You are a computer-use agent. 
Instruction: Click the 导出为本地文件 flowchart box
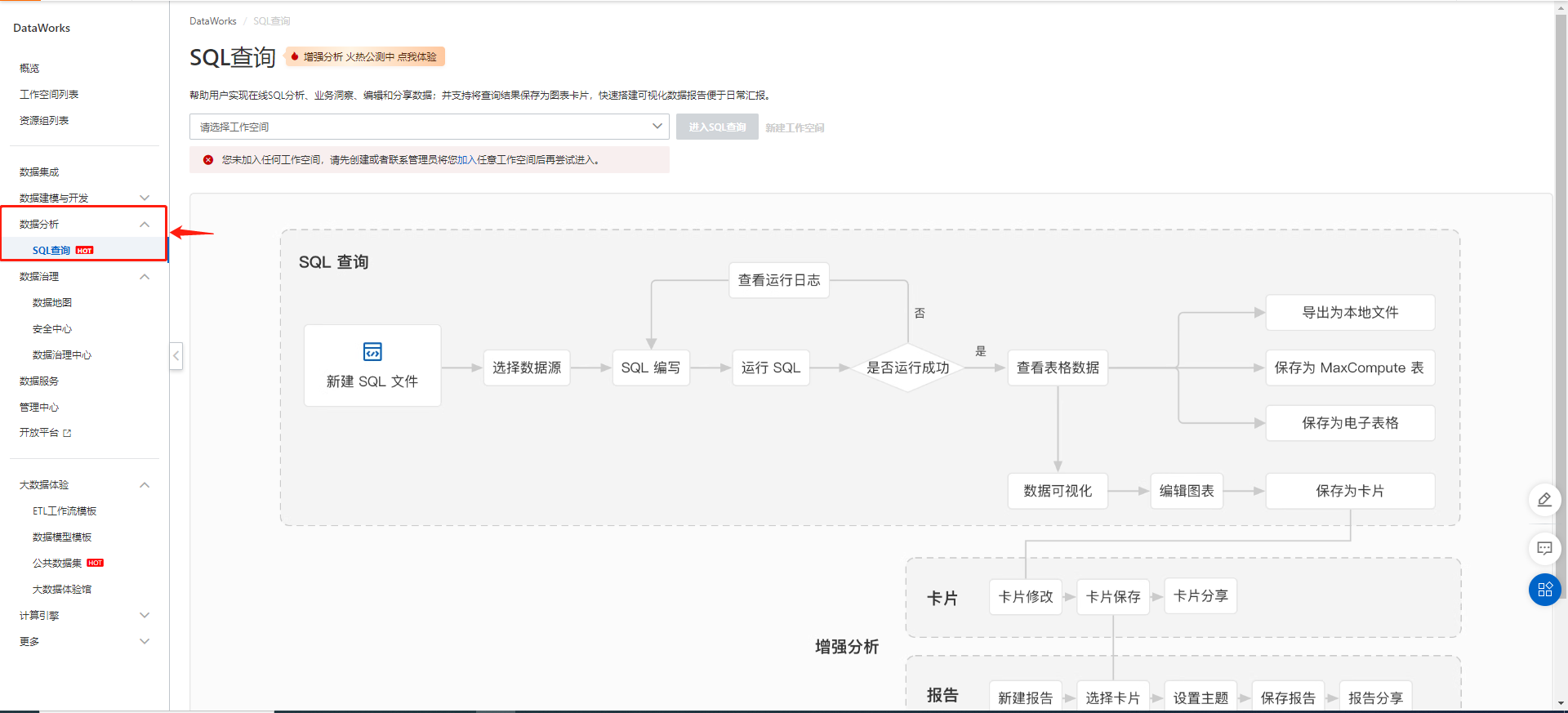pos(1350,312)
